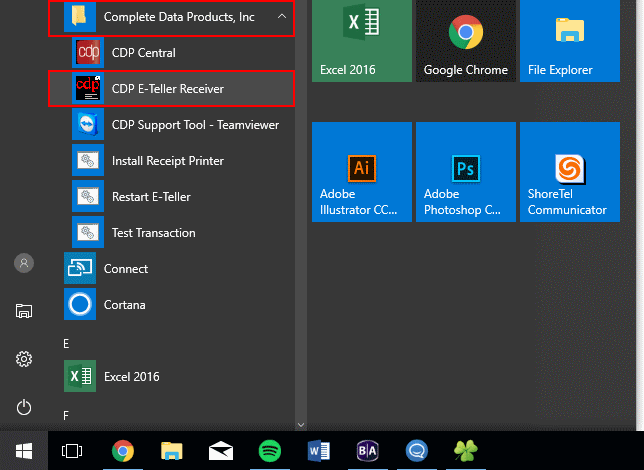Run Test Transaction shortcut
The width and height of the screenshot is (644, 470).
[171, 233]
